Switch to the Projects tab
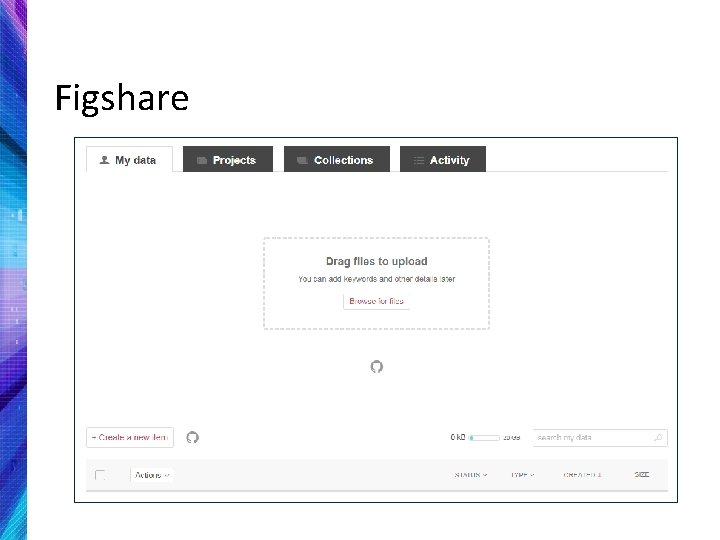 tap(228, 159)
